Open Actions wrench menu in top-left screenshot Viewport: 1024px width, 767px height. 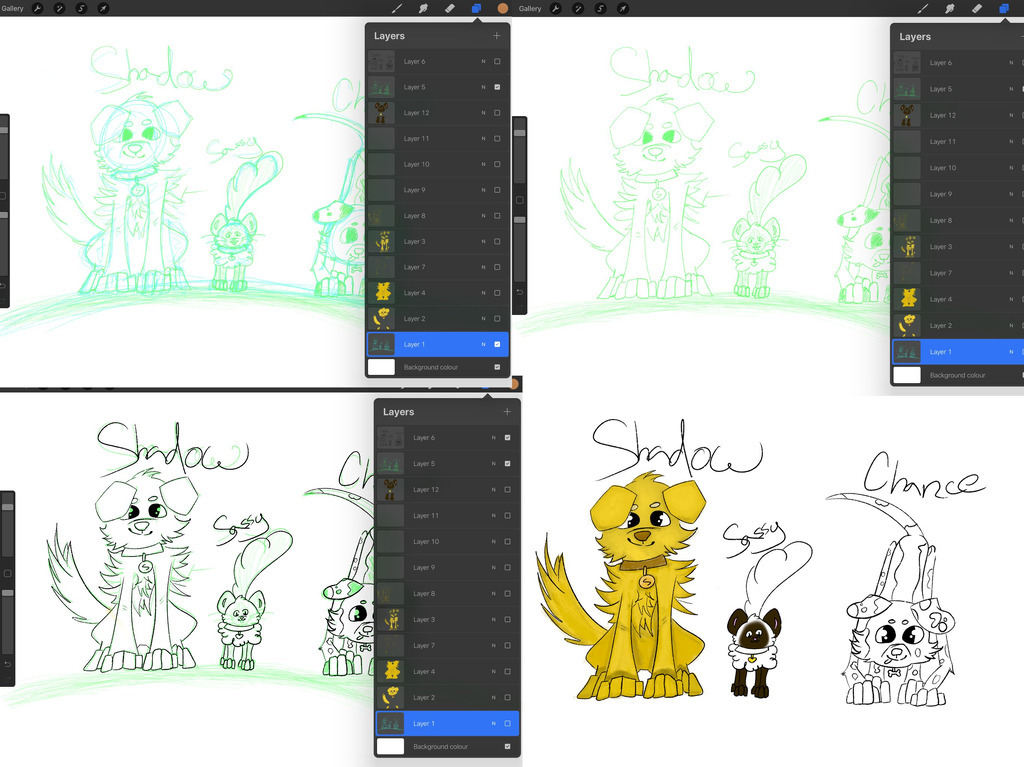point(38,8)
